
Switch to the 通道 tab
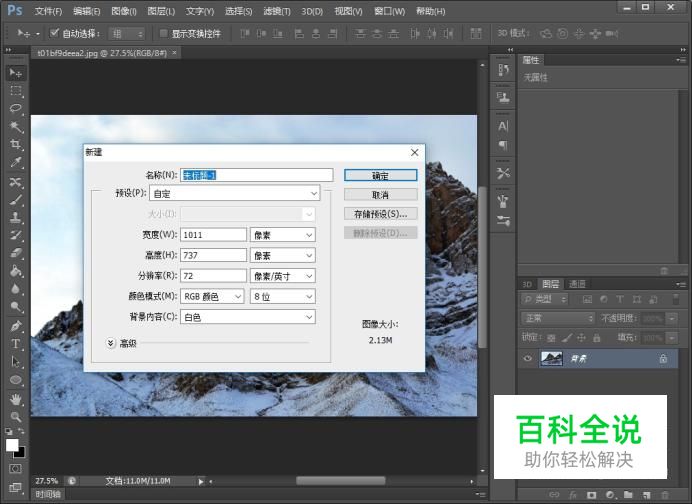577,284
